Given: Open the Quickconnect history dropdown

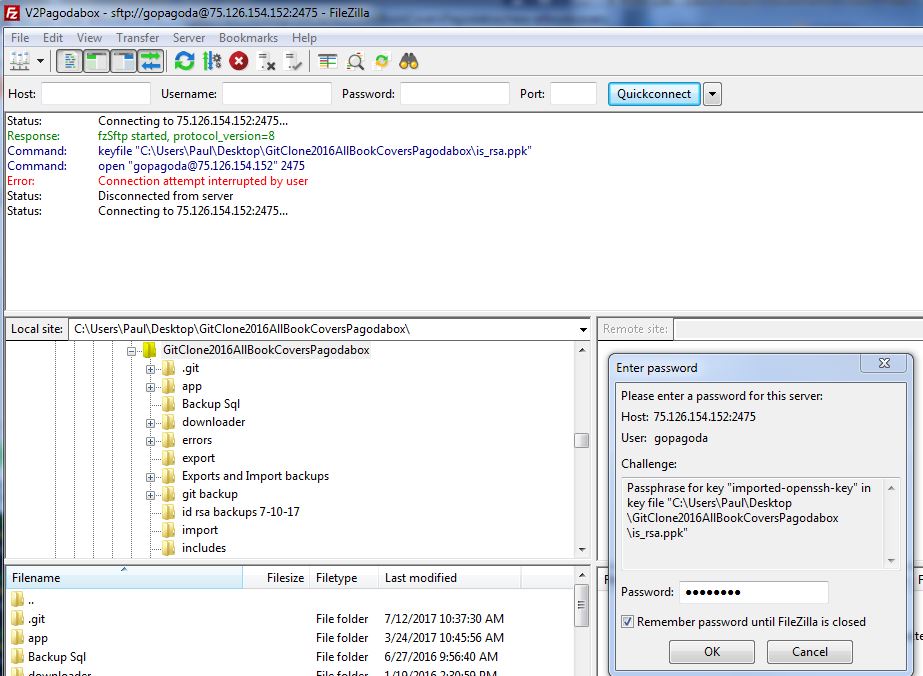Looking at the screenshot, I should (712, 94).
